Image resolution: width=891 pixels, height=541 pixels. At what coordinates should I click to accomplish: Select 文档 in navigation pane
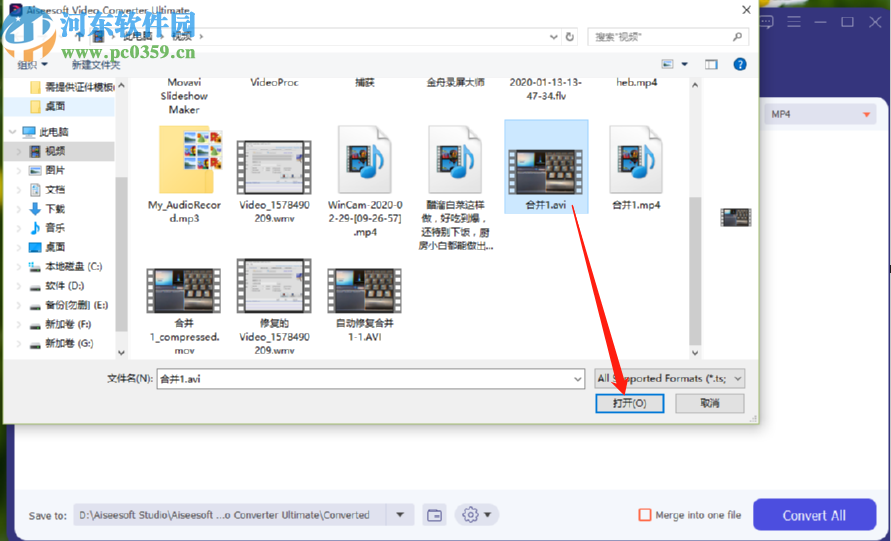55,190
